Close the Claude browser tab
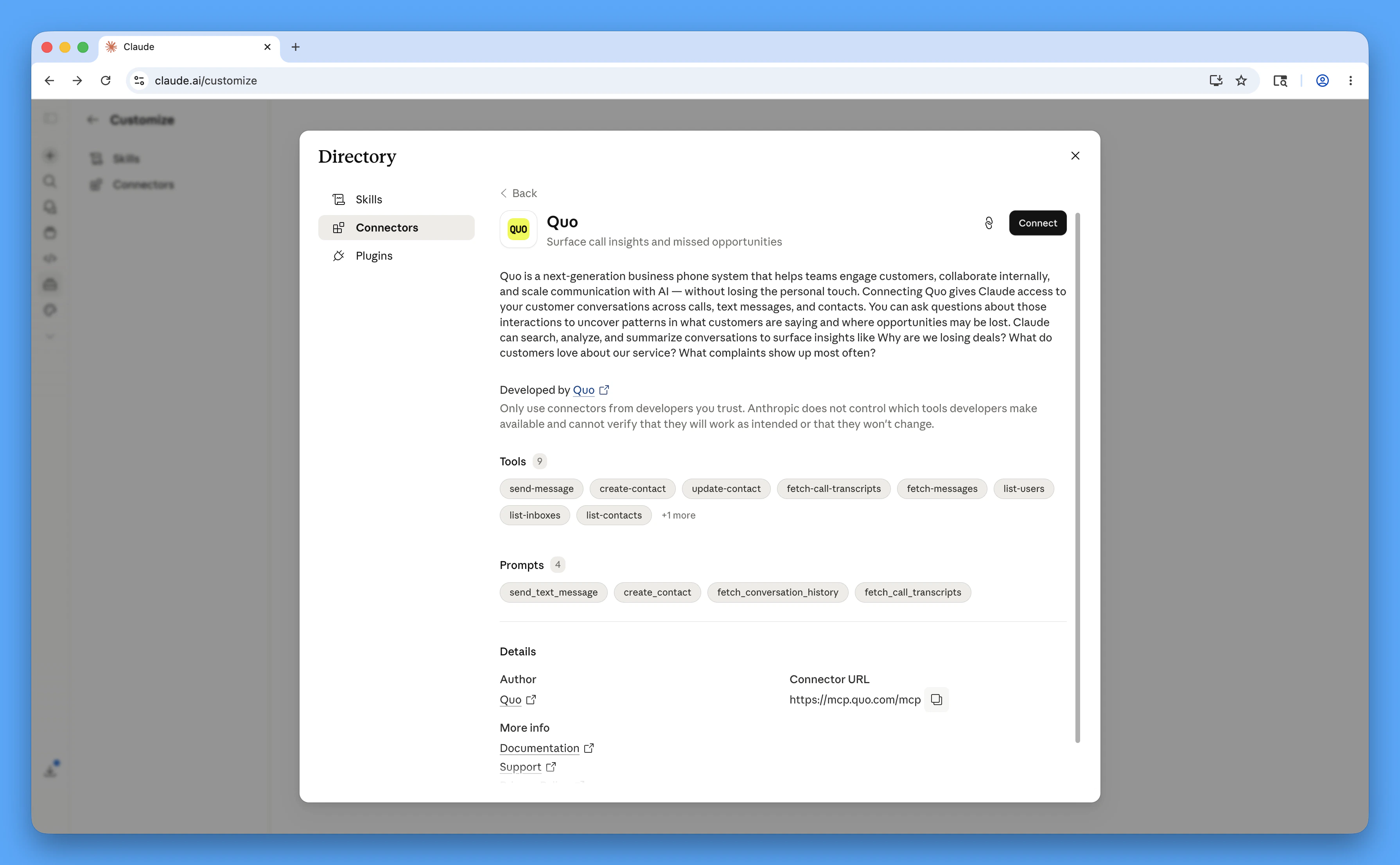Screen dimensions: 1400x865 [267, 47]
